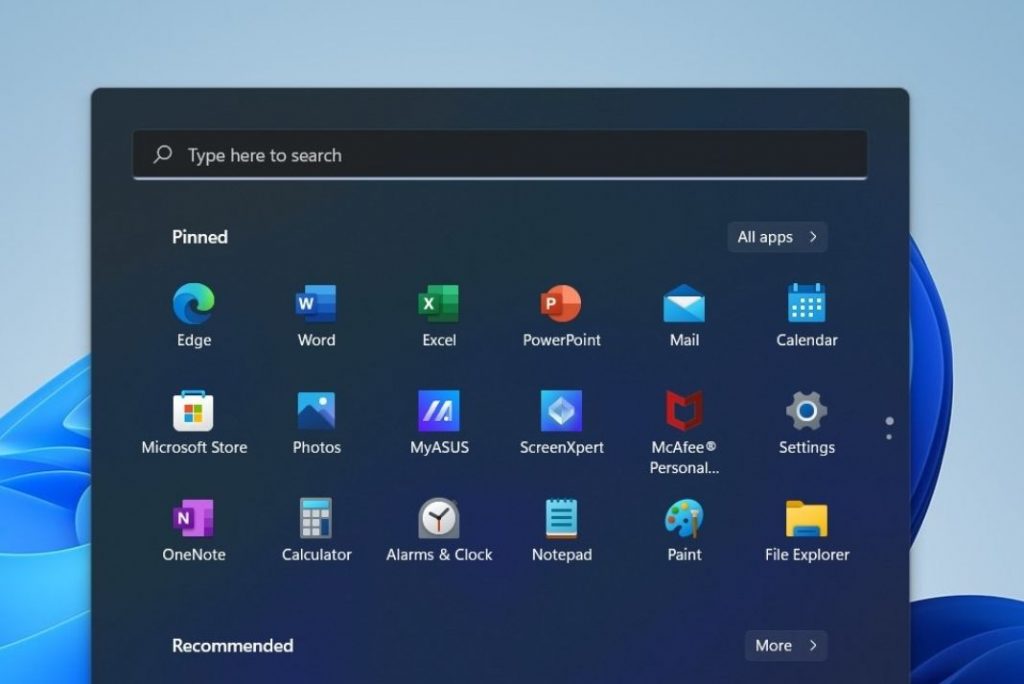Viewport: 1024px width, 684px height.
Task: Launch PowerPoint from pinned apps
Action: click(561, 304)
